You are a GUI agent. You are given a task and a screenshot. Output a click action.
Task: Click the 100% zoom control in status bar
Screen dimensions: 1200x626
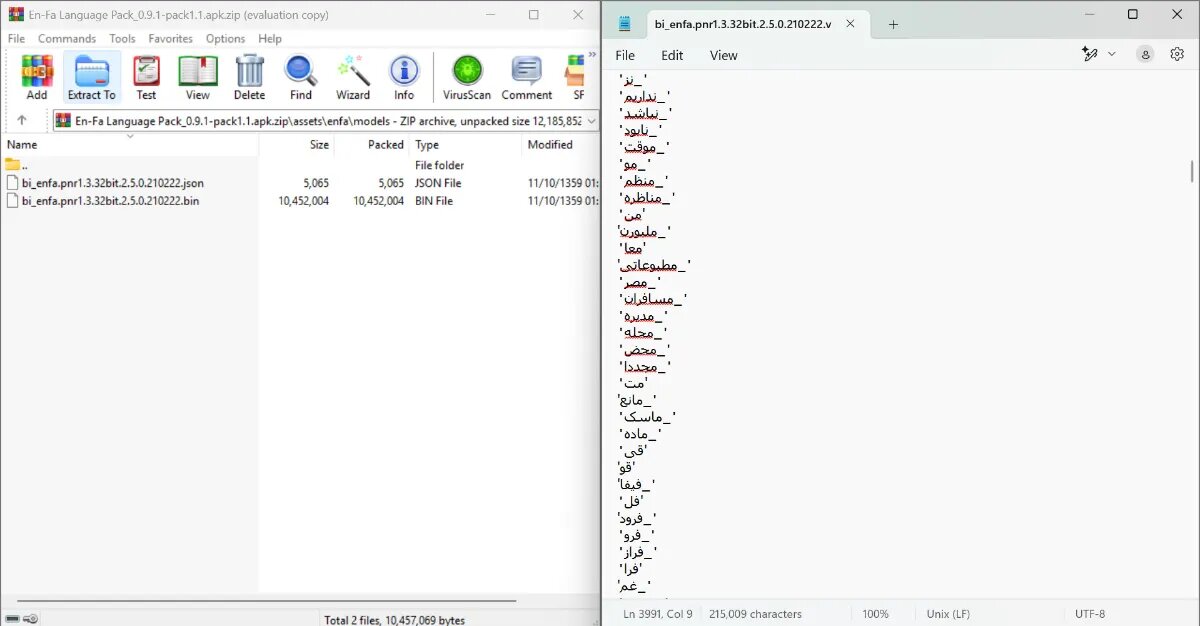(x=876, y=613)
